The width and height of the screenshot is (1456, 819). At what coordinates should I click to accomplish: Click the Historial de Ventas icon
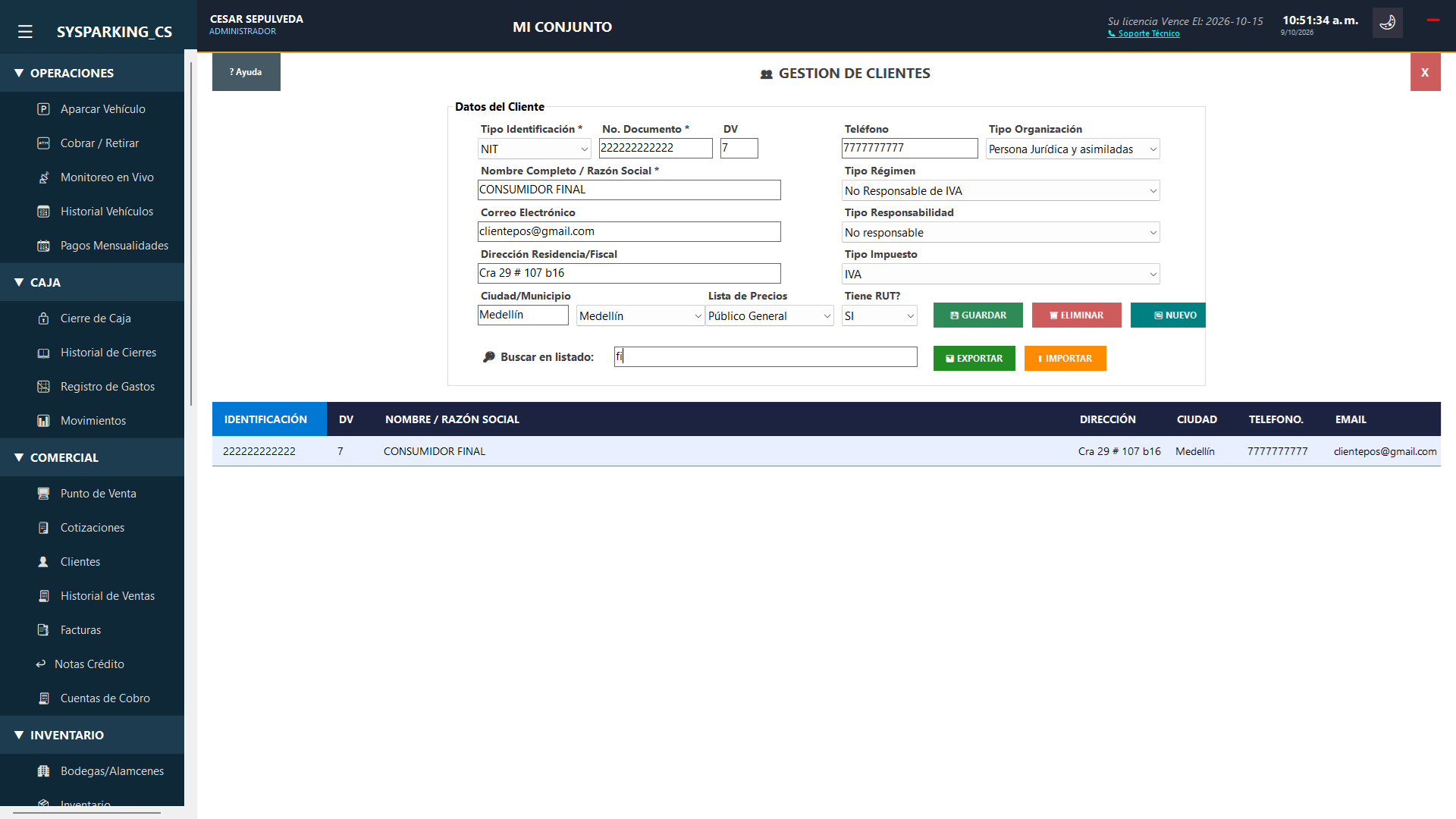point(43,596)
